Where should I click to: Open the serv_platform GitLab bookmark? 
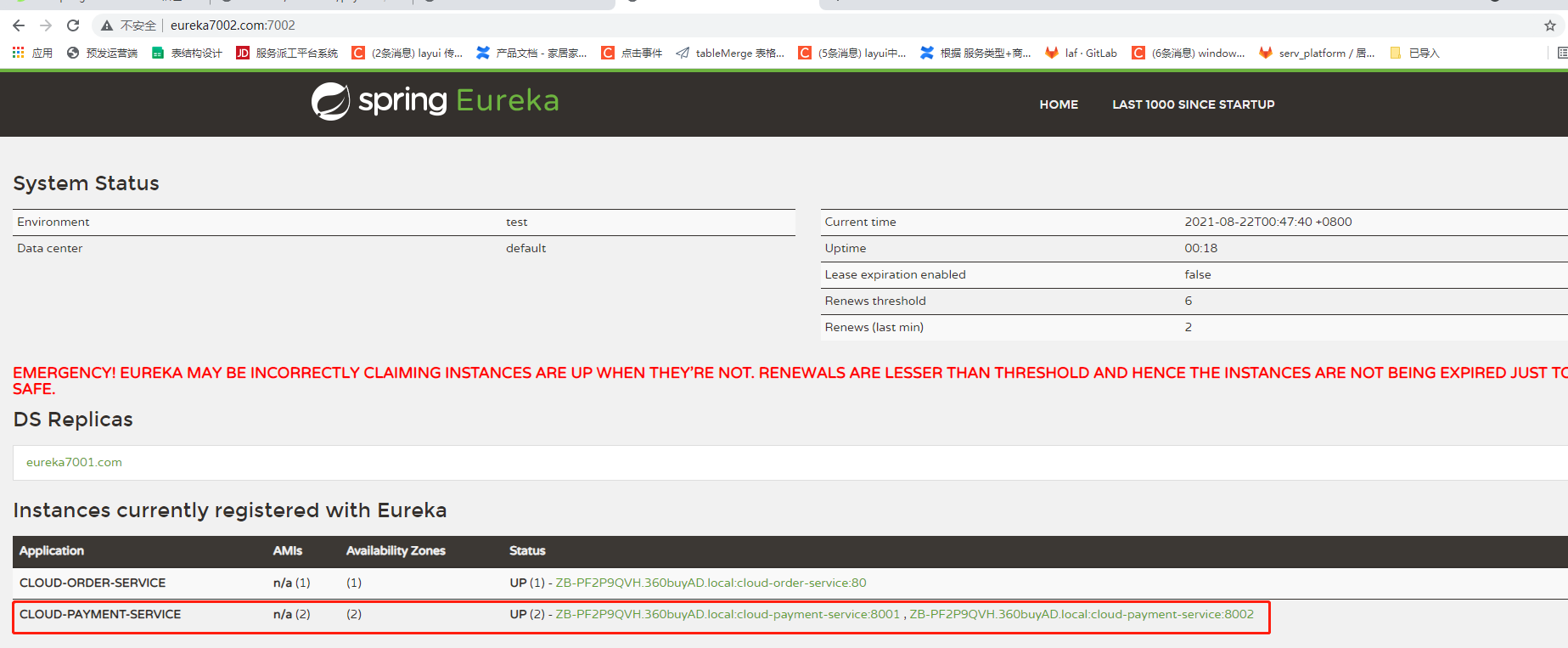1318,53
